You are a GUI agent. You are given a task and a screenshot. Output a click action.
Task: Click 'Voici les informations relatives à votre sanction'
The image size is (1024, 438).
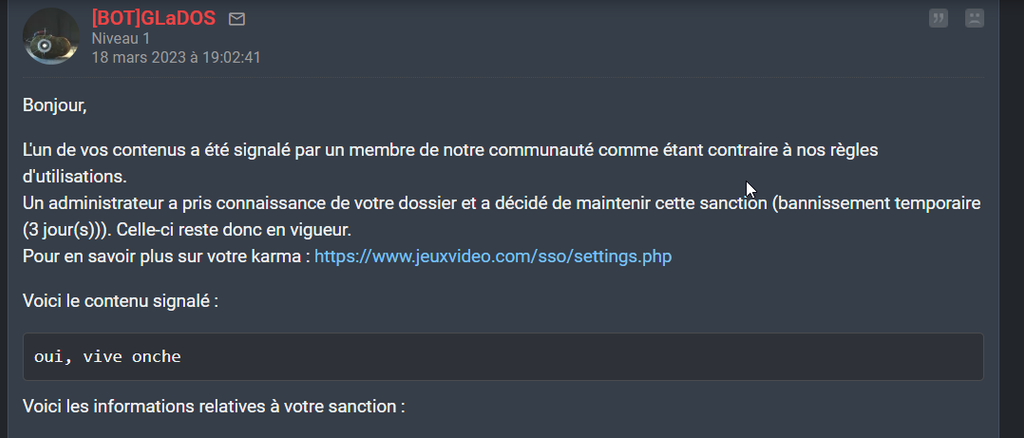[214, 407]
